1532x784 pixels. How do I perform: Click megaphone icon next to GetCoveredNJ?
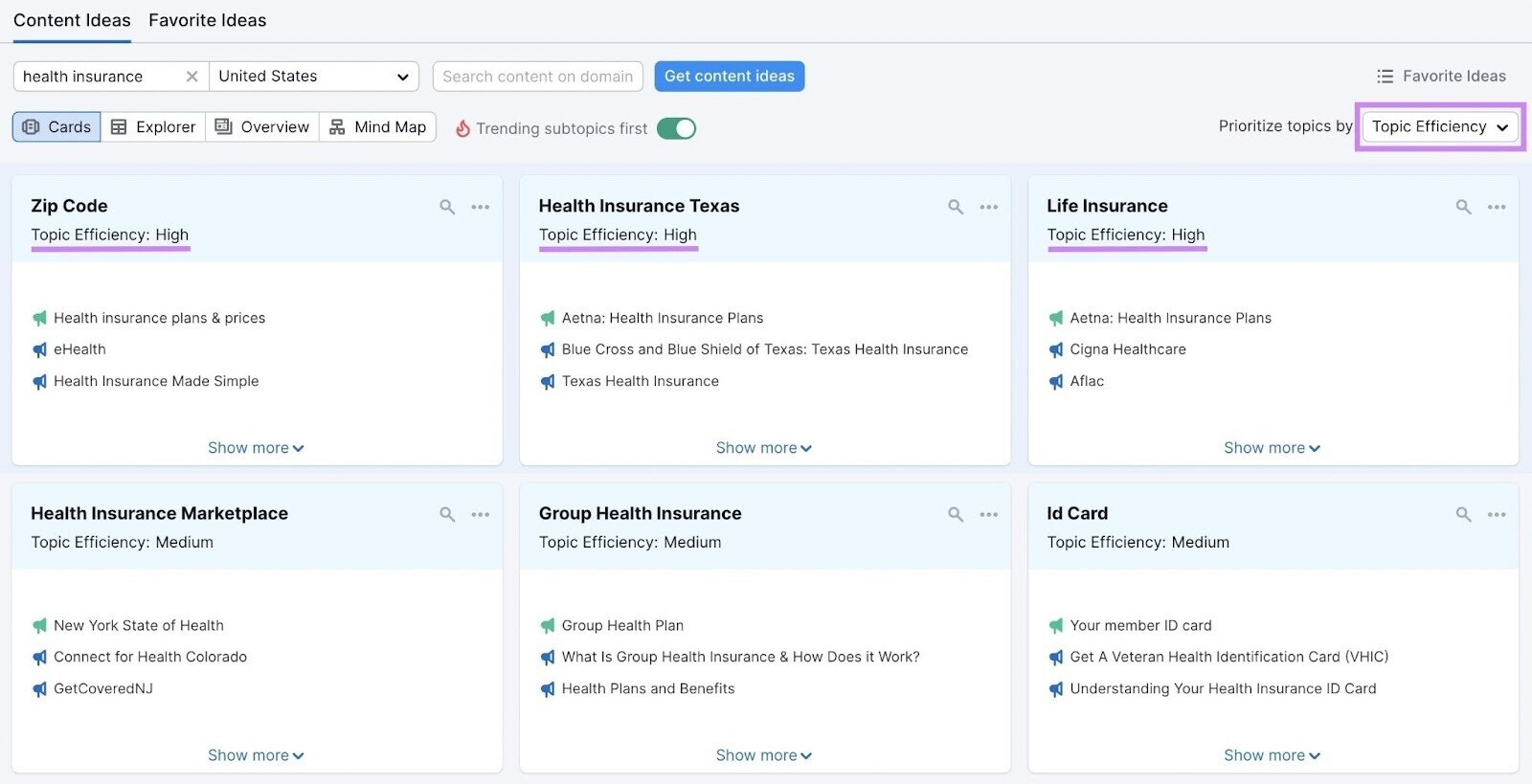pos(39,689)
